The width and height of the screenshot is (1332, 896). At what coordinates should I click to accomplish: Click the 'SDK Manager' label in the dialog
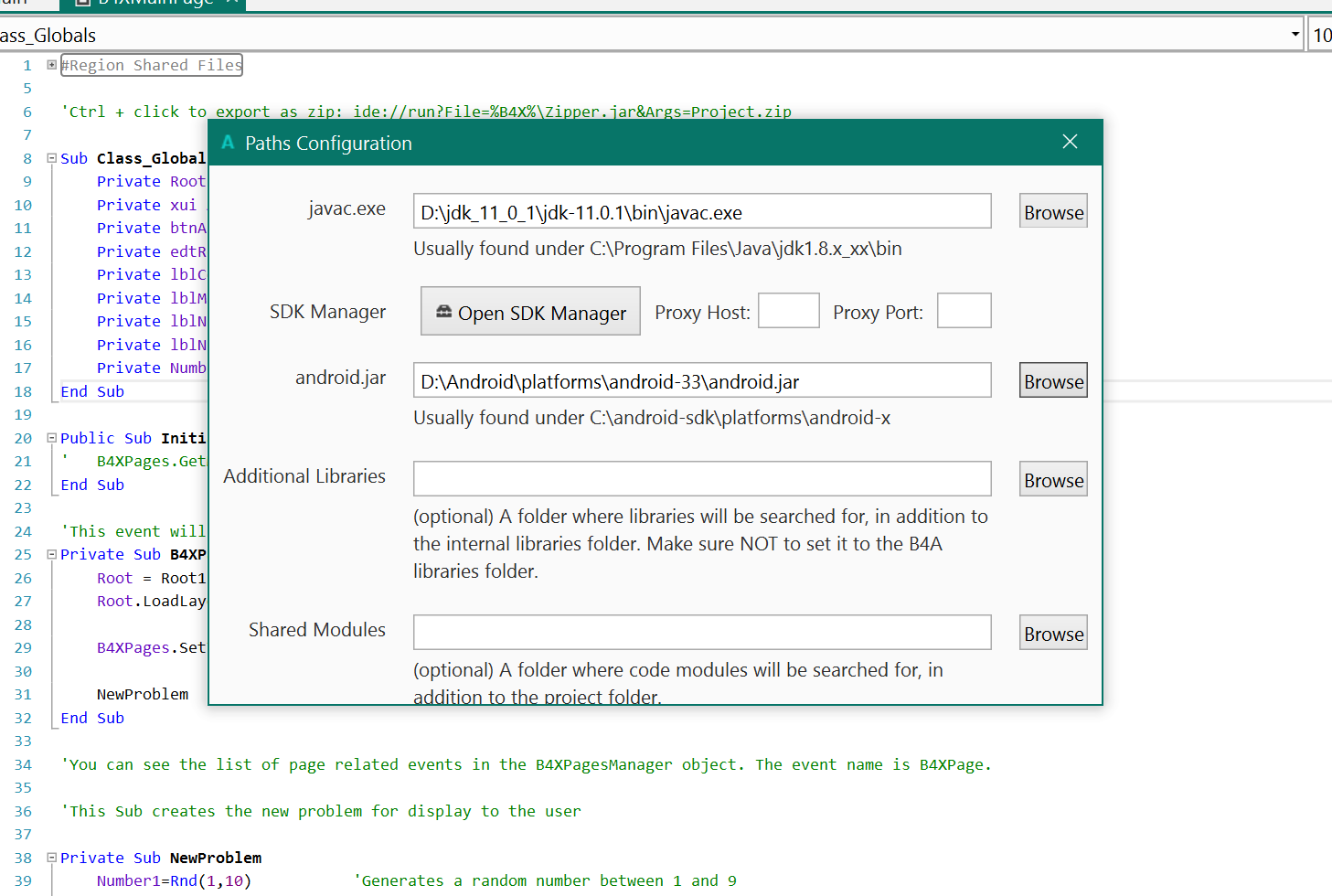coord(327,312)
